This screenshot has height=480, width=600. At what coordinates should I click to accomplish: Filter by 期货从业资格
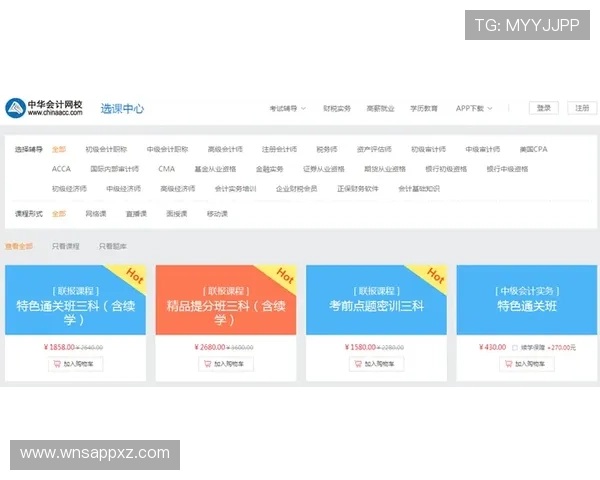385,169
